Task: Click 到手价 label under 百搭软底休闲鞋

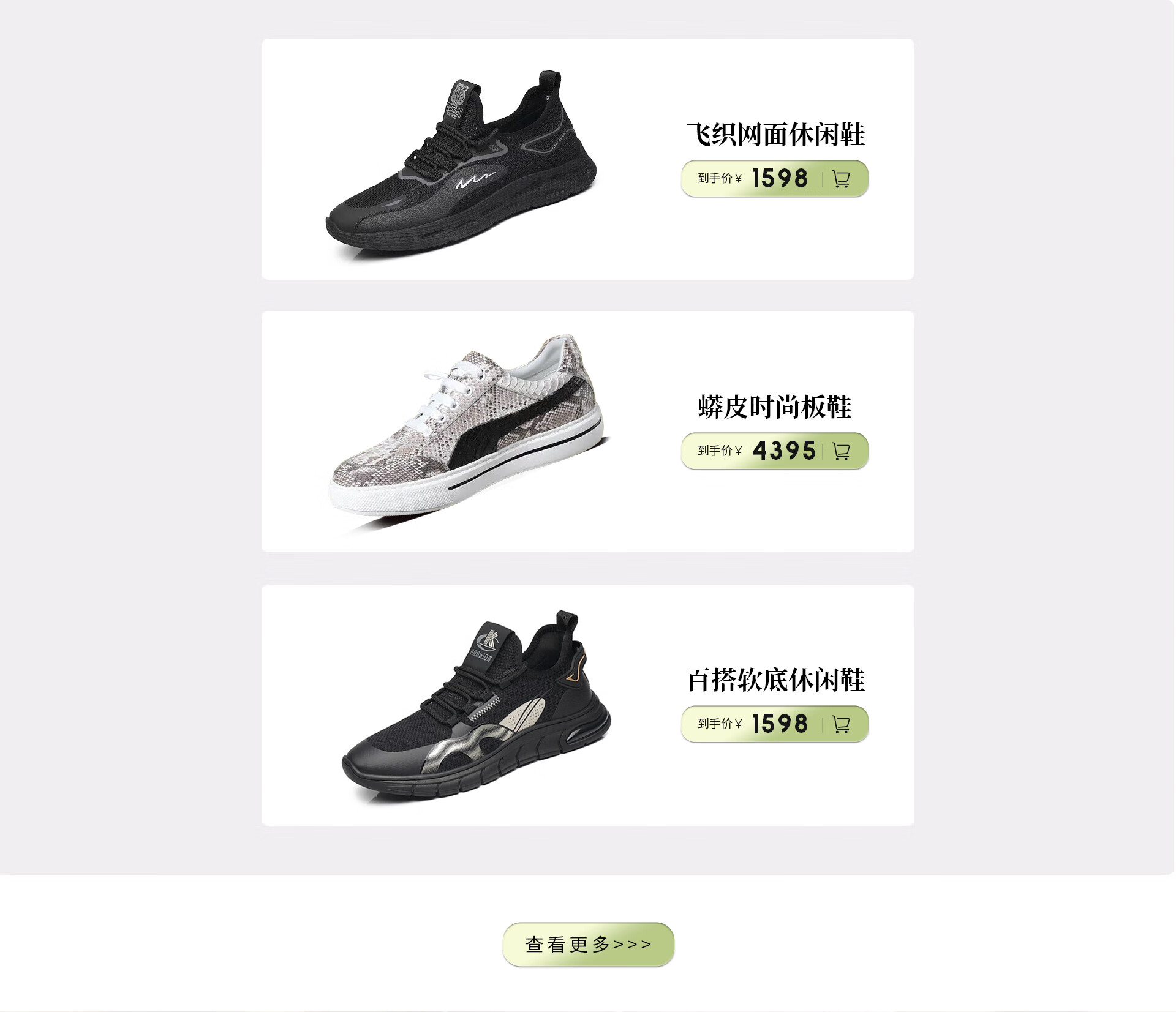Action: (x=715, y=724)
